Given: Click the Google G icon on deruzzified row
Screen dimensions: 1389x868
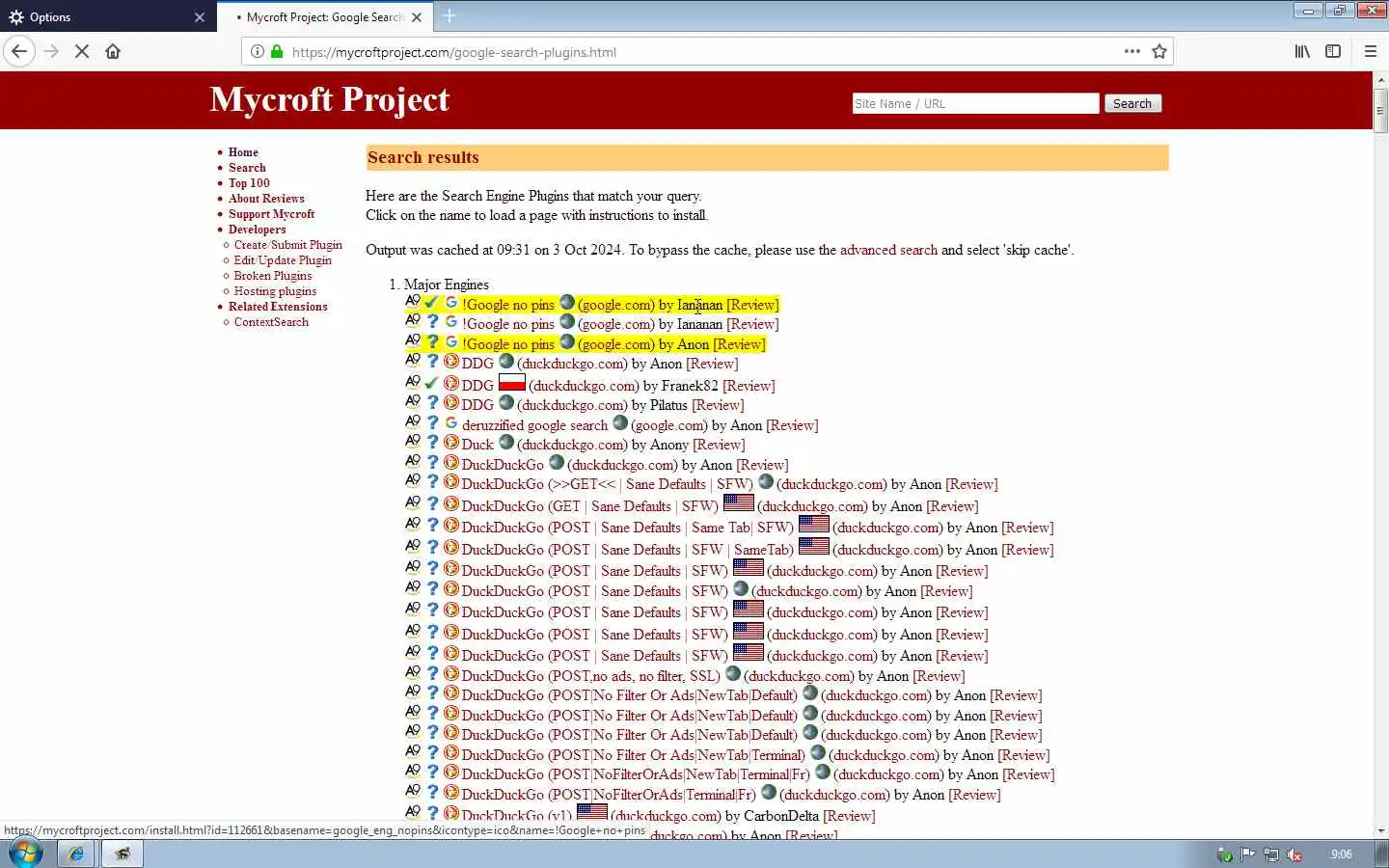Looking at the screenshot, I should point(450,423).
